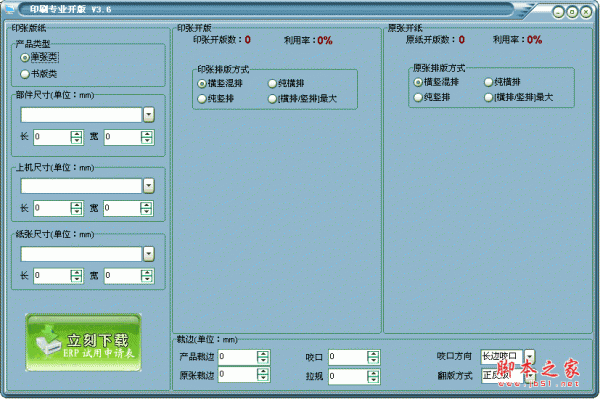600x399 pixels.
Task: Open the 咬口方向 dropdown
Action: 530,357
